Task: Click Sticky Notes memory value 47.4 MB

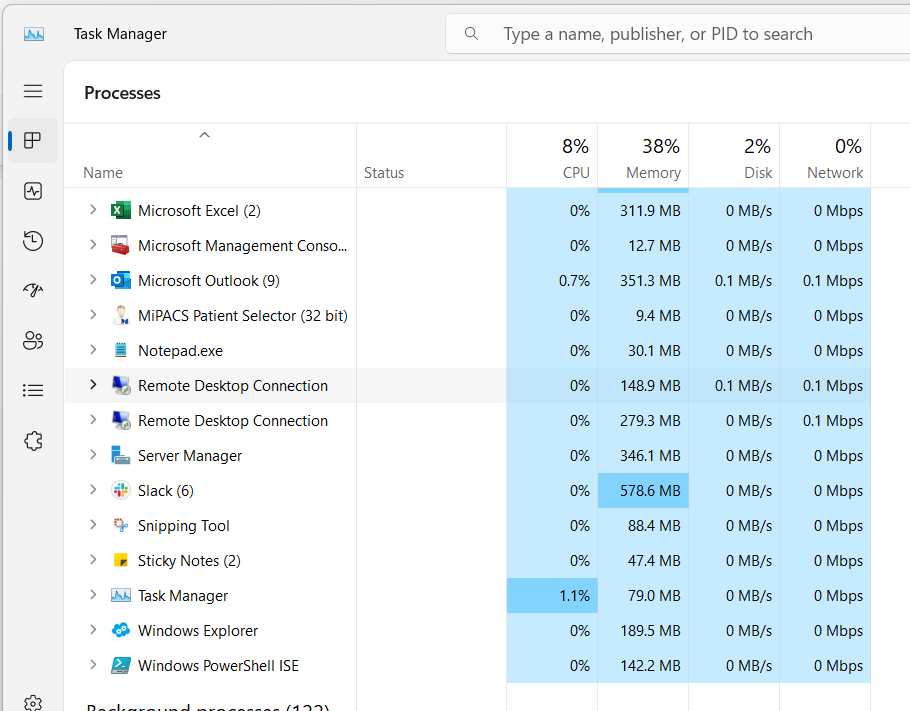Action: click(654, 561)
